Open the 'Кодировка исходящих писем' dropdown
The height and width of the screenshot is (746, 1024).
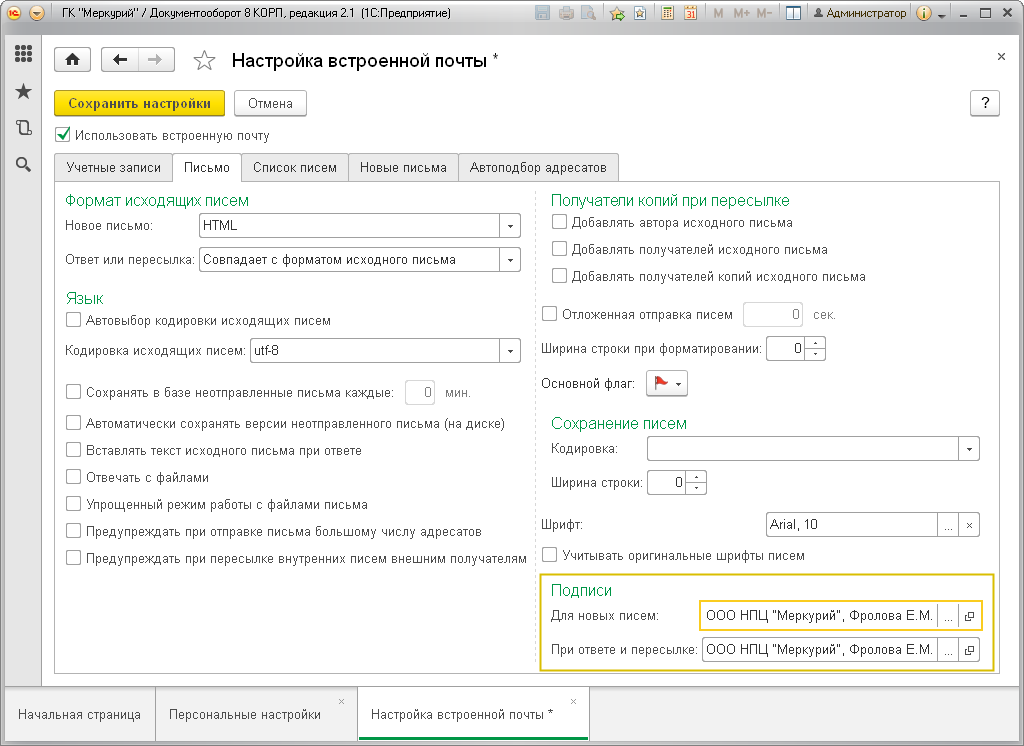[510, 351]
